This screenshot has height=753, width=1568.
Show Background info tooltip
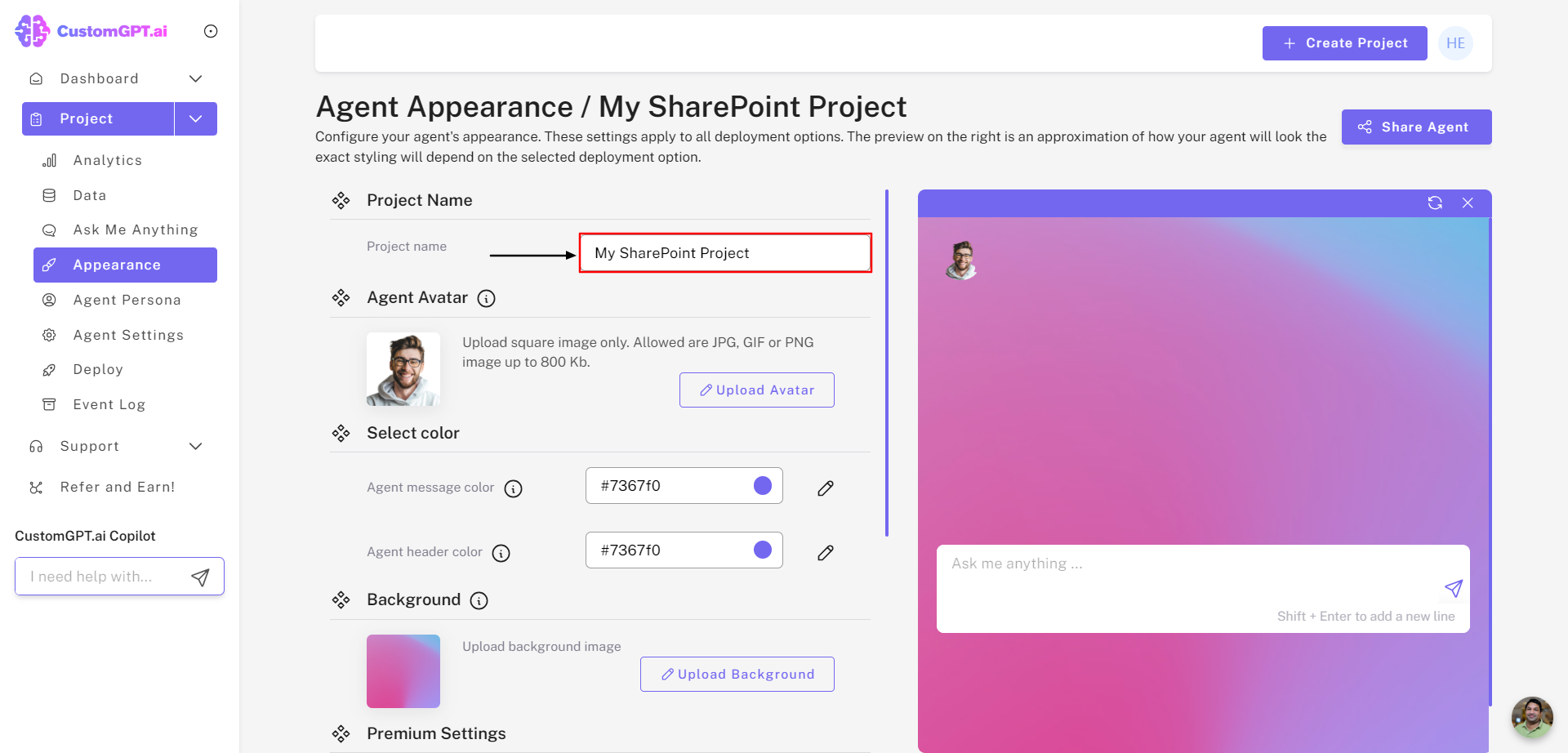click(479, 601)
